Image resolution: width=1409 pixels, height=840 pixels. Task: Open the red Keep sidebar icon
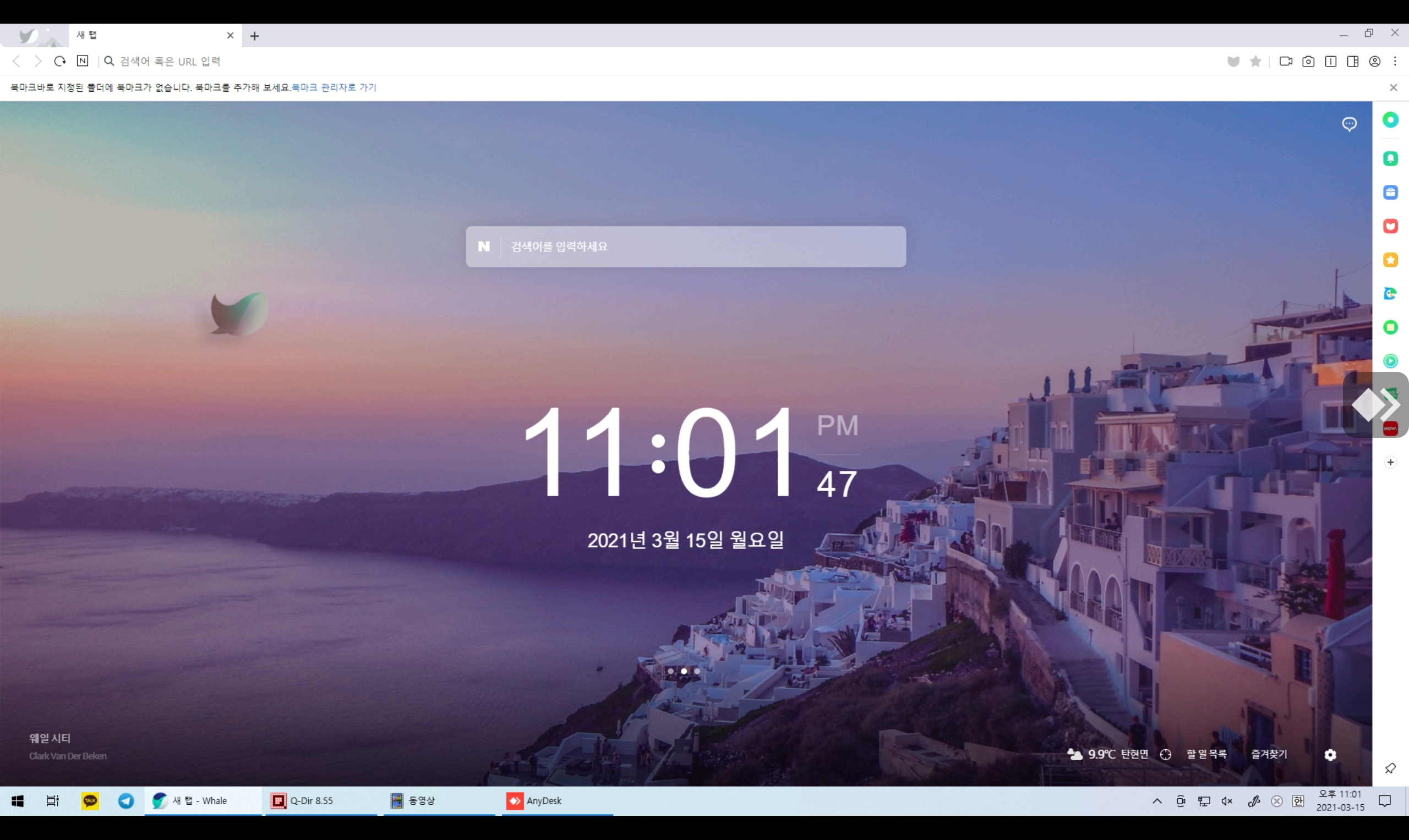pos(1390,226)
